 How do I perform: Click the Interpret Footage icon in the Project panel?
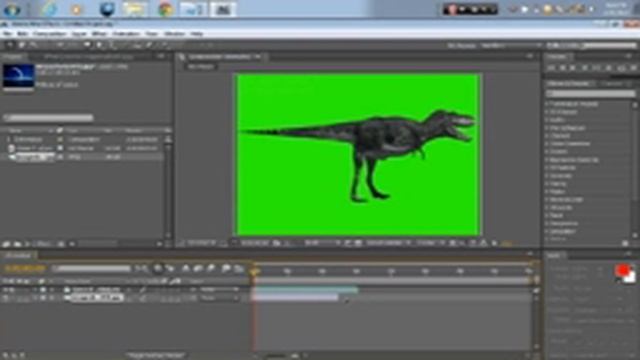click(7, 244)
